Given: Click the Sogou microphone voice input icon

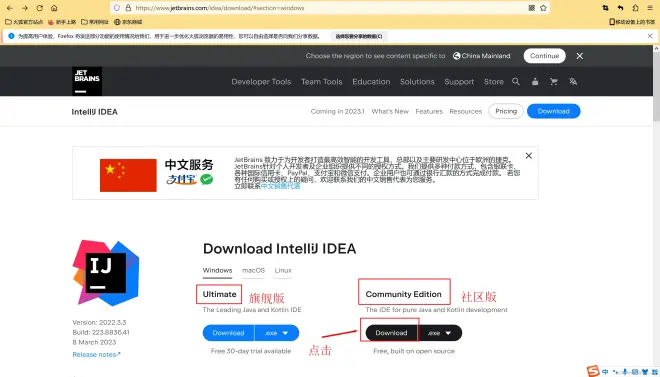Looking at the screenshot, I should click(625, 372).
